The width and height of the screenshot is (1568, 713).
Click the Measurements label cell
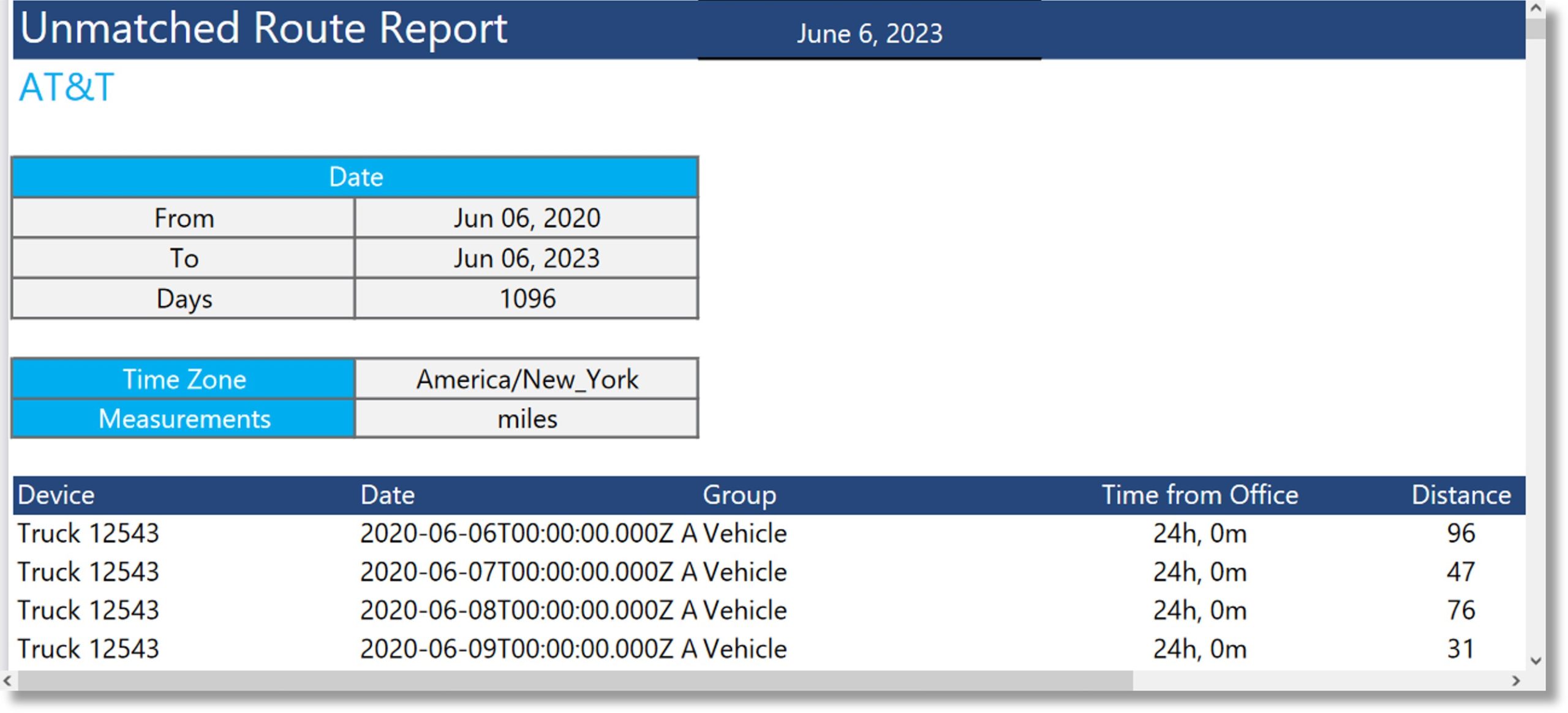(184, 419)
